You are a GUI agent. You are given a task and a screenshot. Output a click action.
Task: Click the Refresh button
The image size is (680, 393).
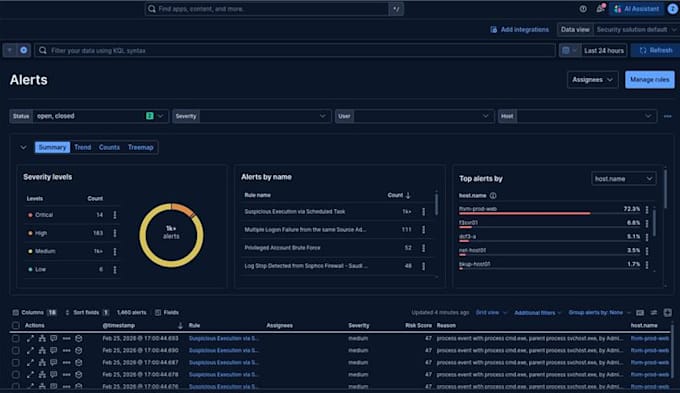click(655, 50)
